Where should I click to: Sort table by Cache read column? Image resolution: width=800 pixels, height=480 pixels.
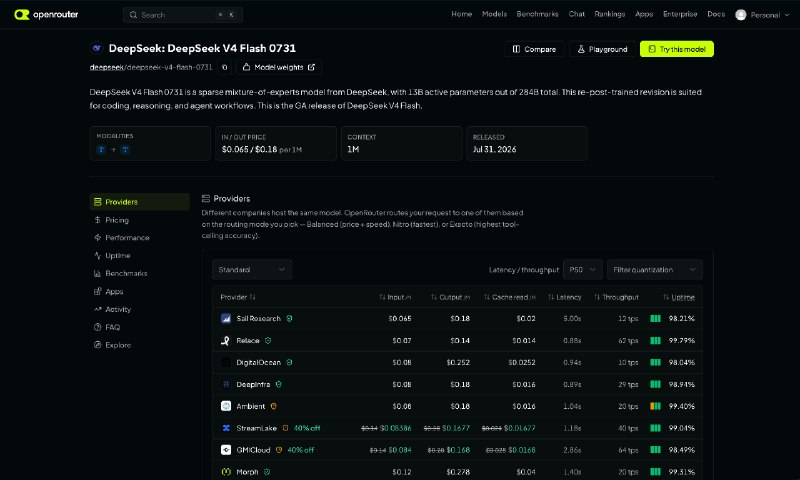coord(510,297)
